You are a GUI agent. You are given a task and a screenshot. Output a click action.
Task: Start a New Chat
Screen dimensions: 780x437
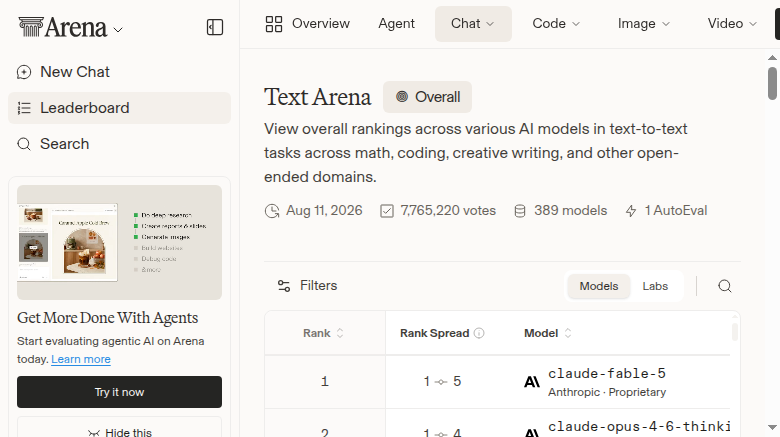coord(119,72)
